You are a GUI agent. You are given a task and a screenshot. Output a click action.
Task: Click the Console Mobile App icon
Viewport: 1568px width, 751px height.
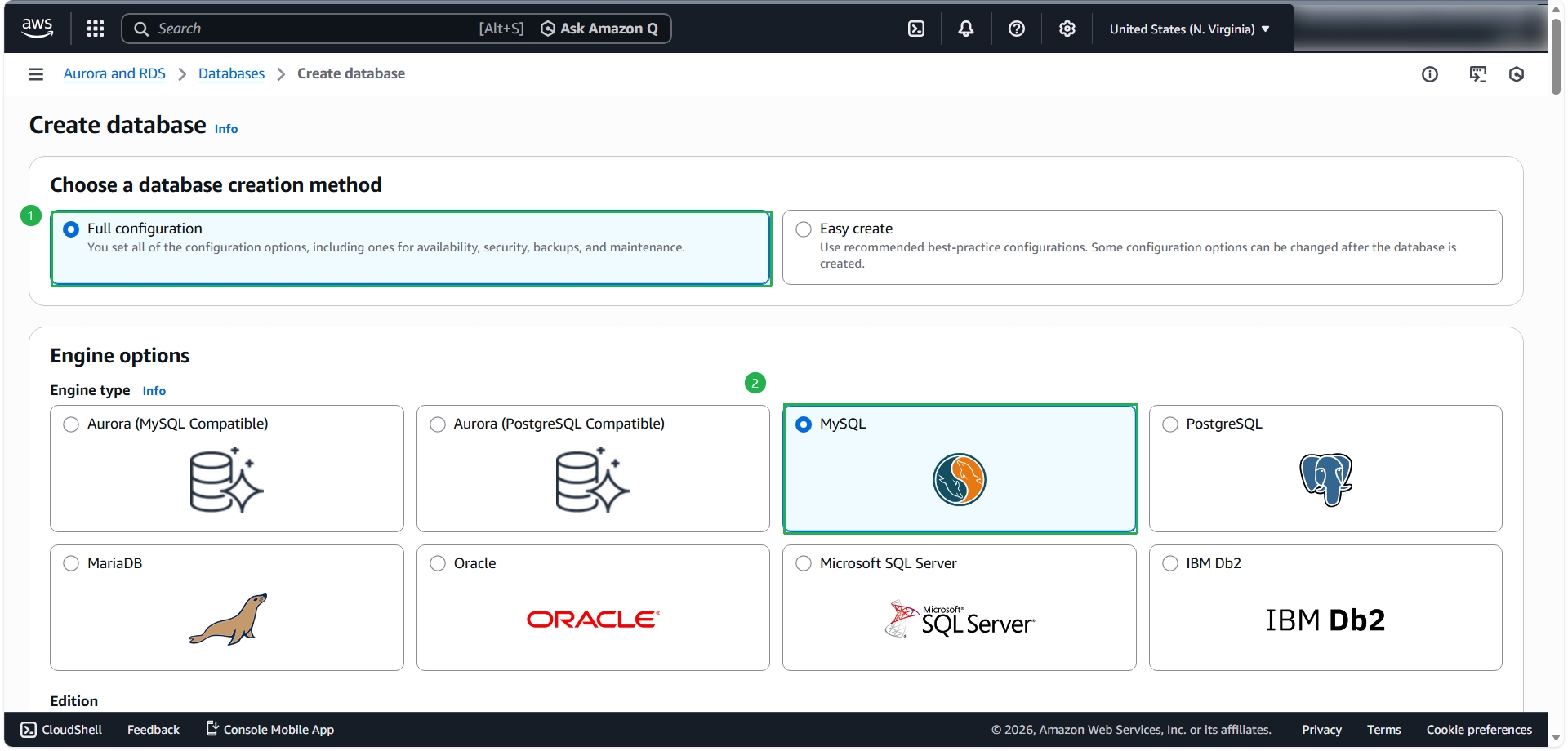(x=212, y=728)
